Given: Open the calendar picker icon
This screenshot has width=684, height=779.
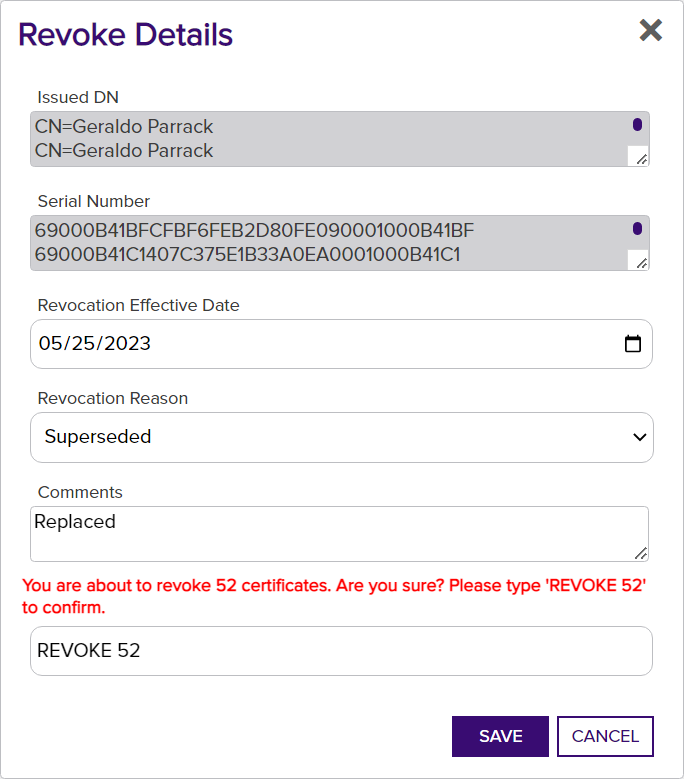Looking at the screenshot, I should (x=632, y=344).
